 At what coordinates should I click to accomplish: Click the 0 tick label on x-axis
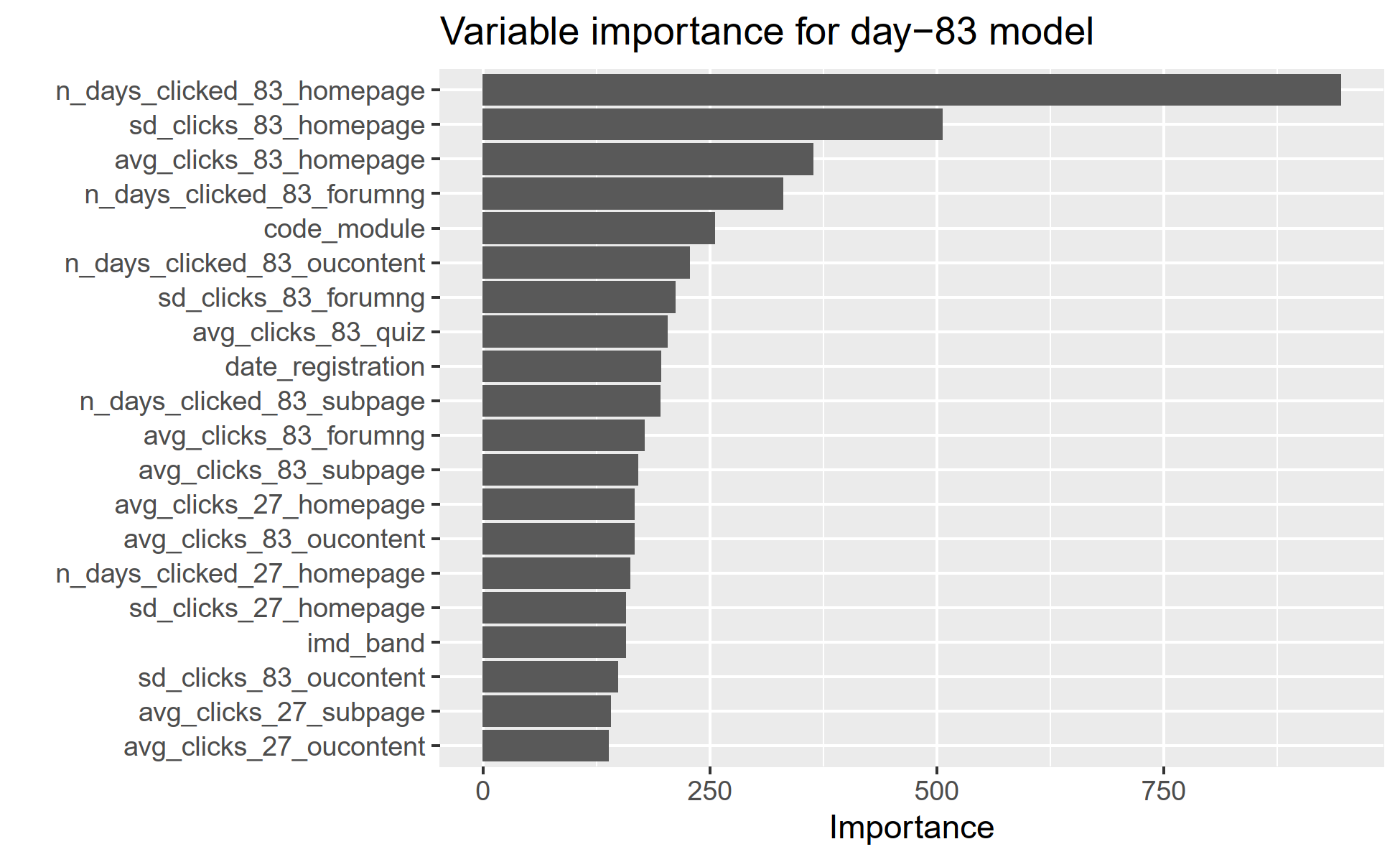[482, 792]
